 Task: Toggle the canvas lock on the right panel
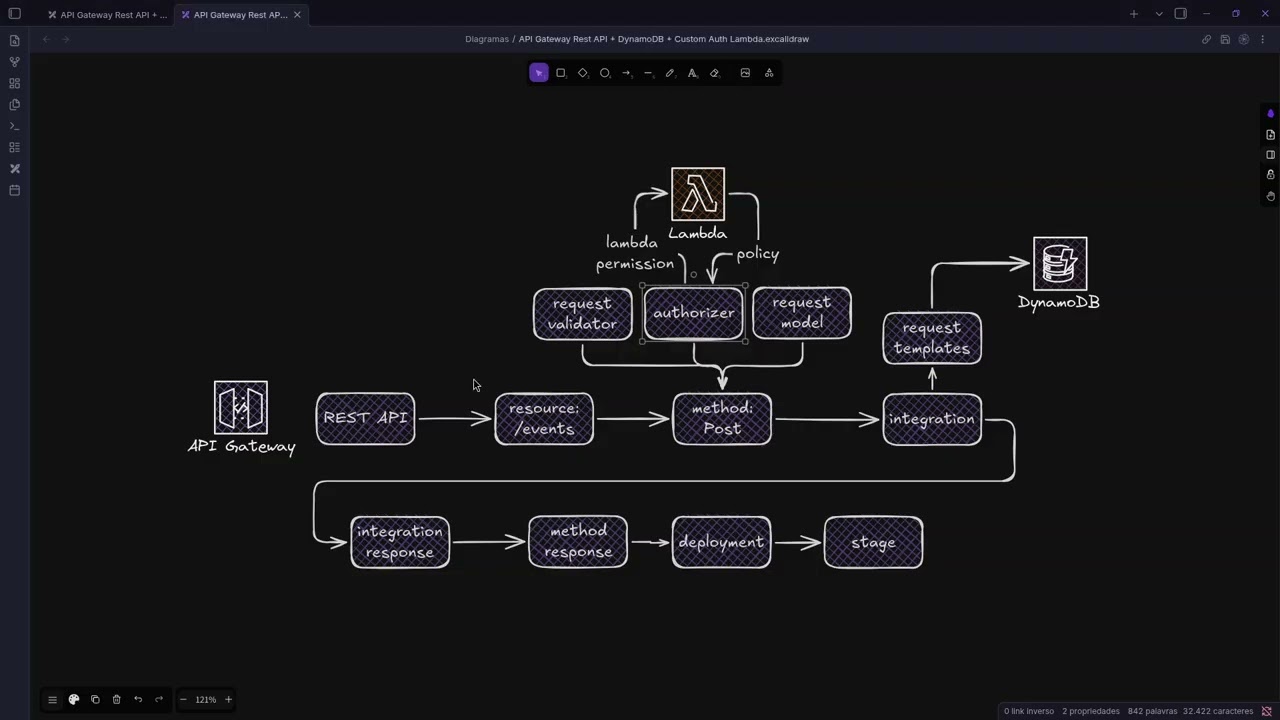pyautogui.click(x=1270, y=175)
